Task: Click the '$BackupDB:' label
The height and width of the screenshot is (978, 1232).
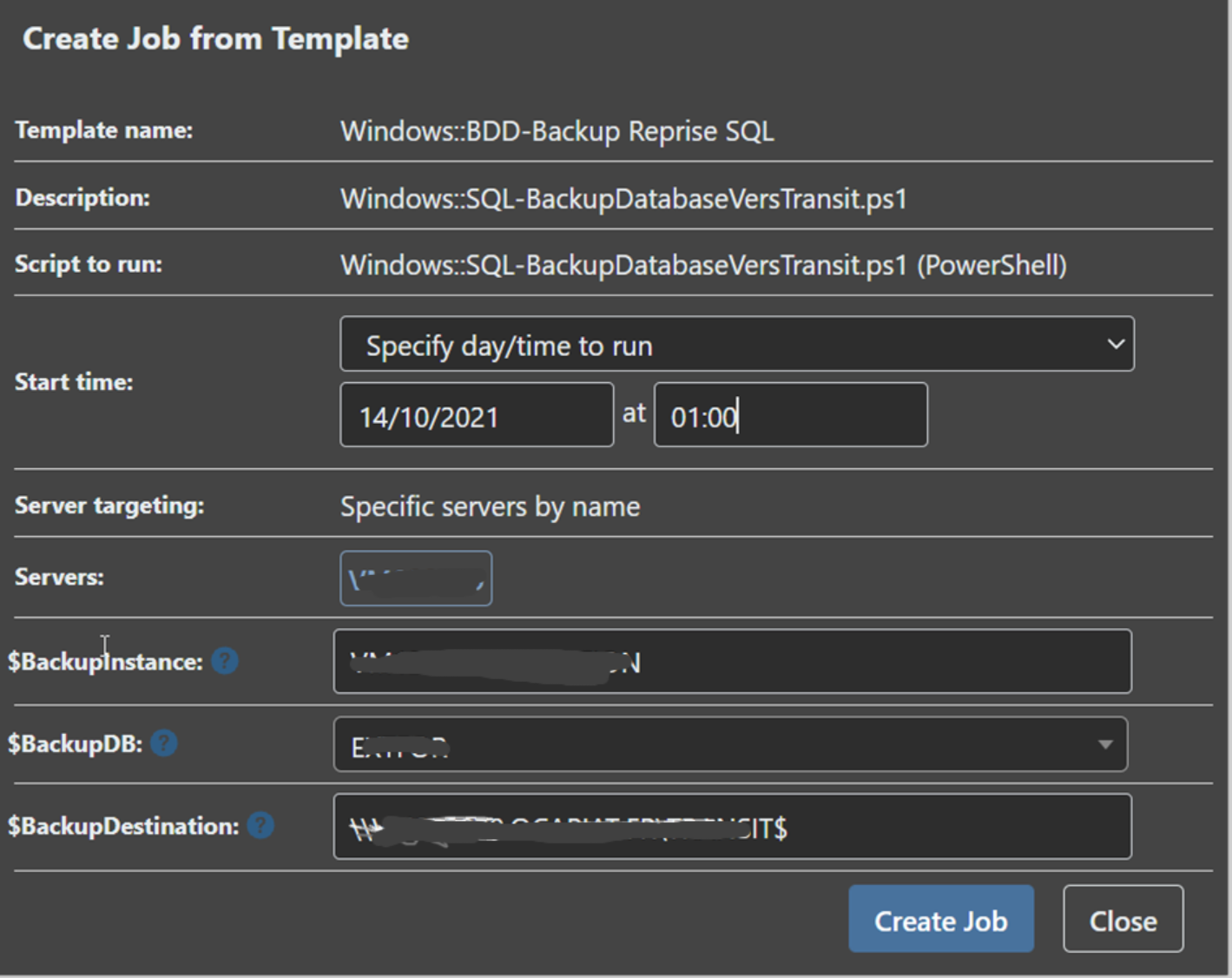Action: [x=76, y=744]
